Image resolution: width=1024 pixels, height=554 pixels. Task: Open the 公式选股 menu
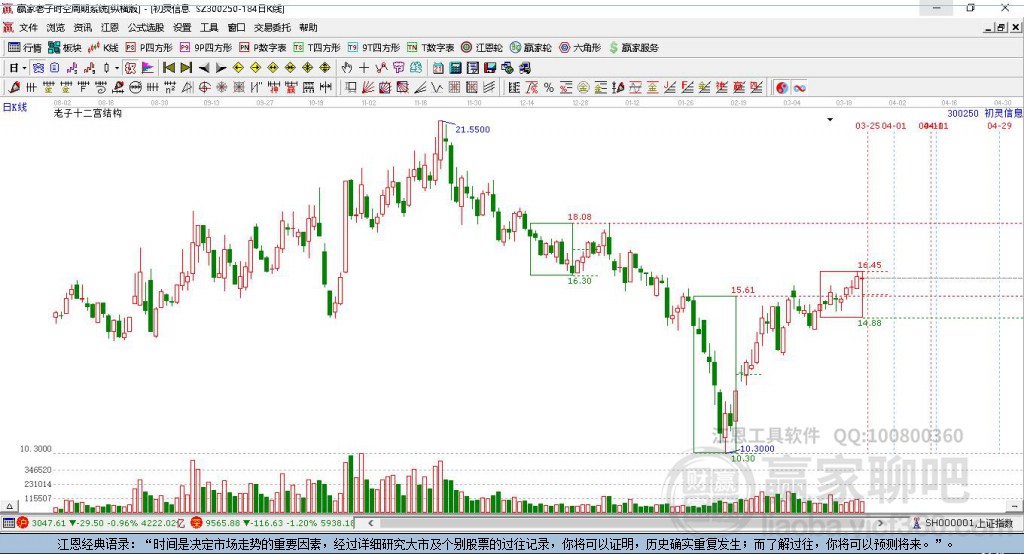point(144,28)
